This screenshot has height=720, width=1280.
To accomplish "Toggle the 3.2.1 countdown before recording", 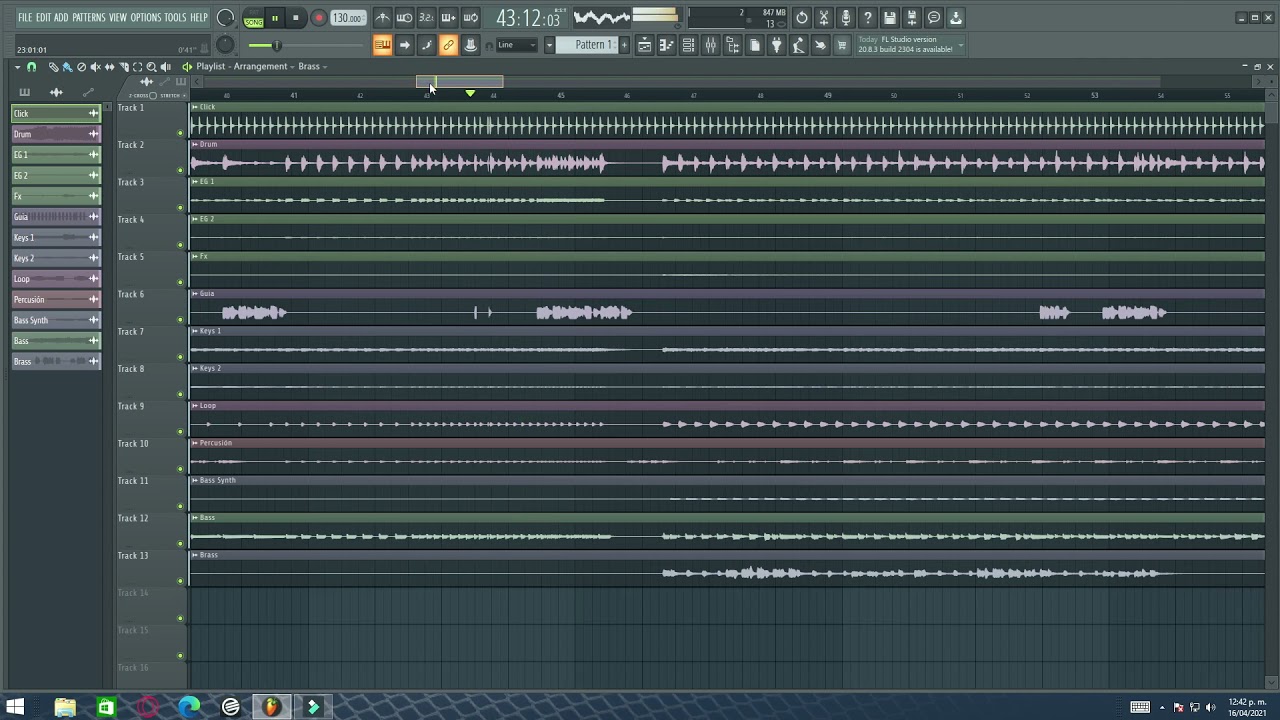I will point(427,18).
